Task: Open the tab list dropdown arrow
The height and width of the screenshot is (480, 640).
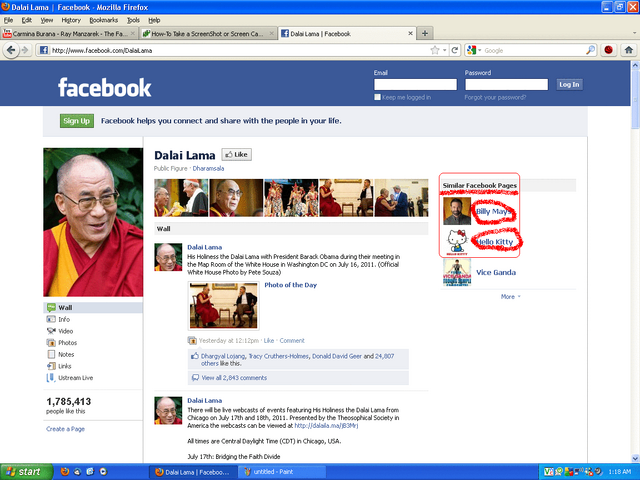Action: (634, 33)
